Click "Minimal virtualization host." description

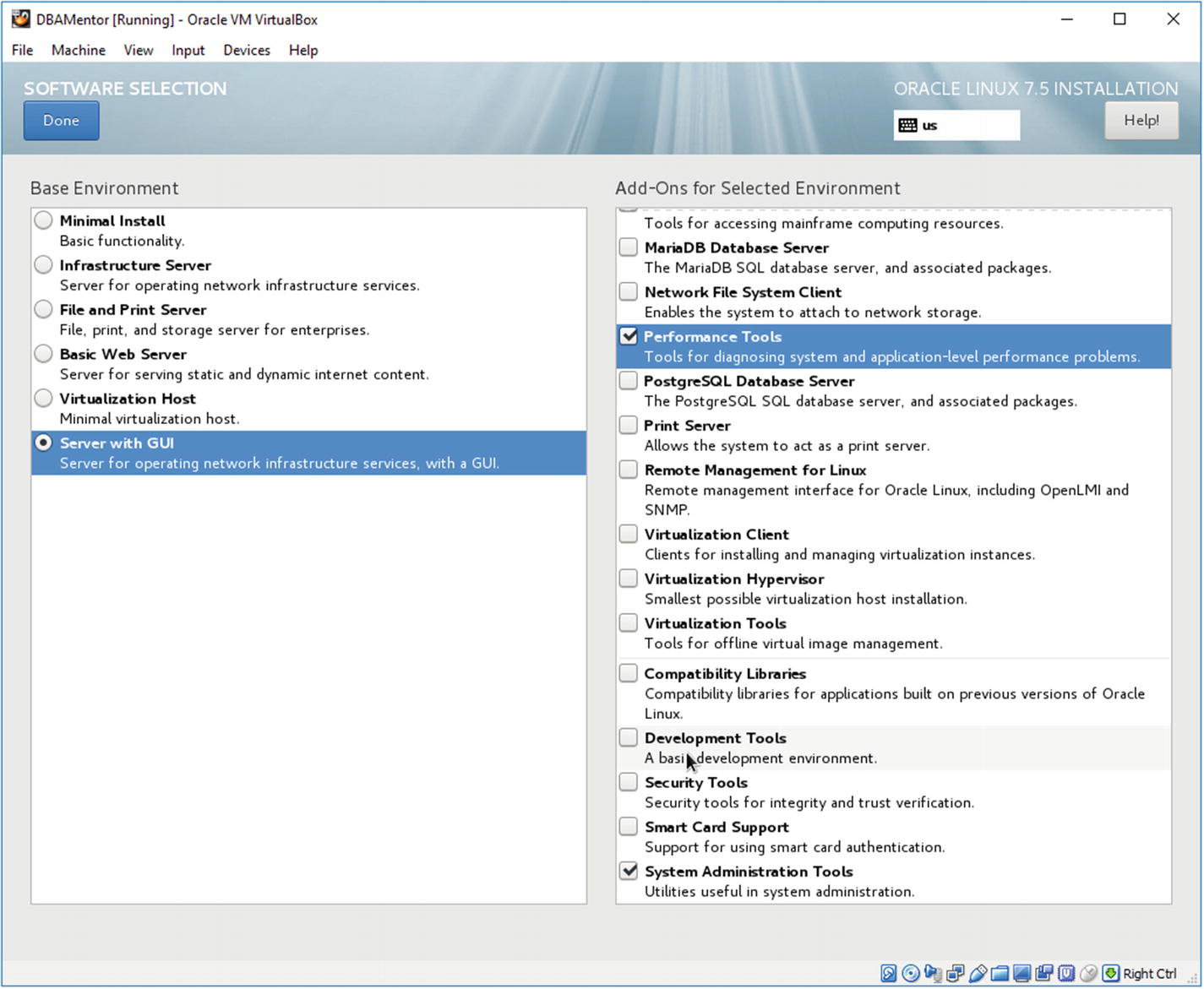[150, 419]
